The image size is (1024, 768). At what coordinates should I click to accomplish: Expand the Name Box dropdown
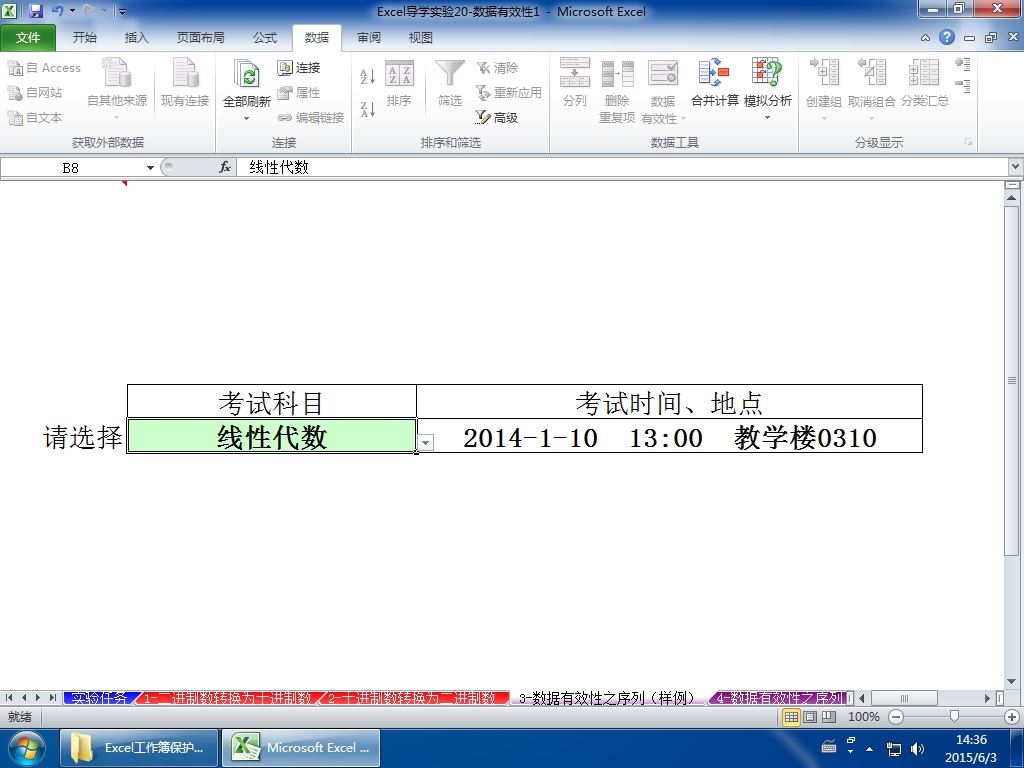(150, 168)
